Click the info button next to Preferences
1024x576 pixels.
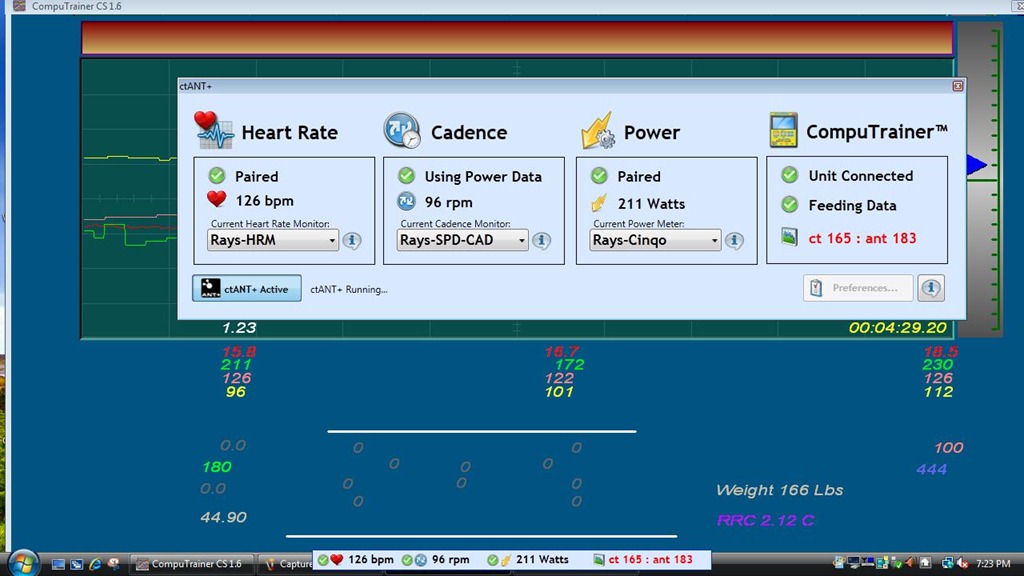[x=931, y=288]
